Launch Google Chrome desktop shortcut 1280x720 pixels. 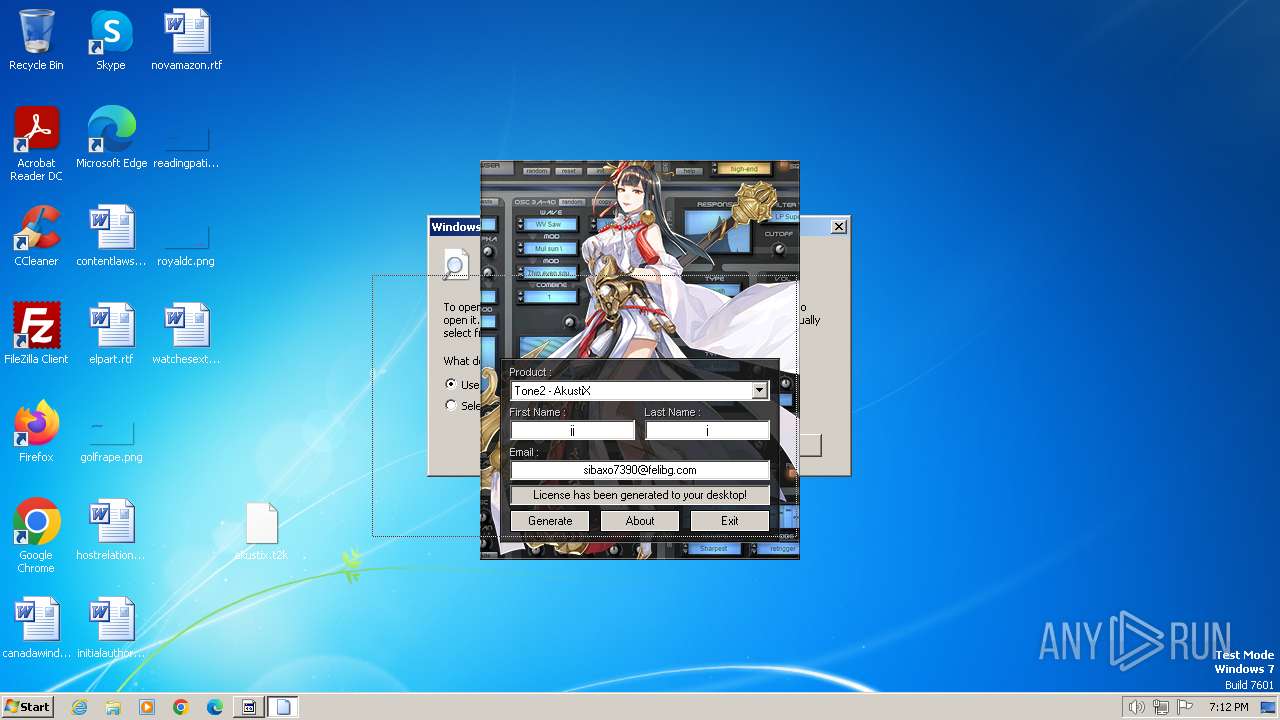point(36,536)
